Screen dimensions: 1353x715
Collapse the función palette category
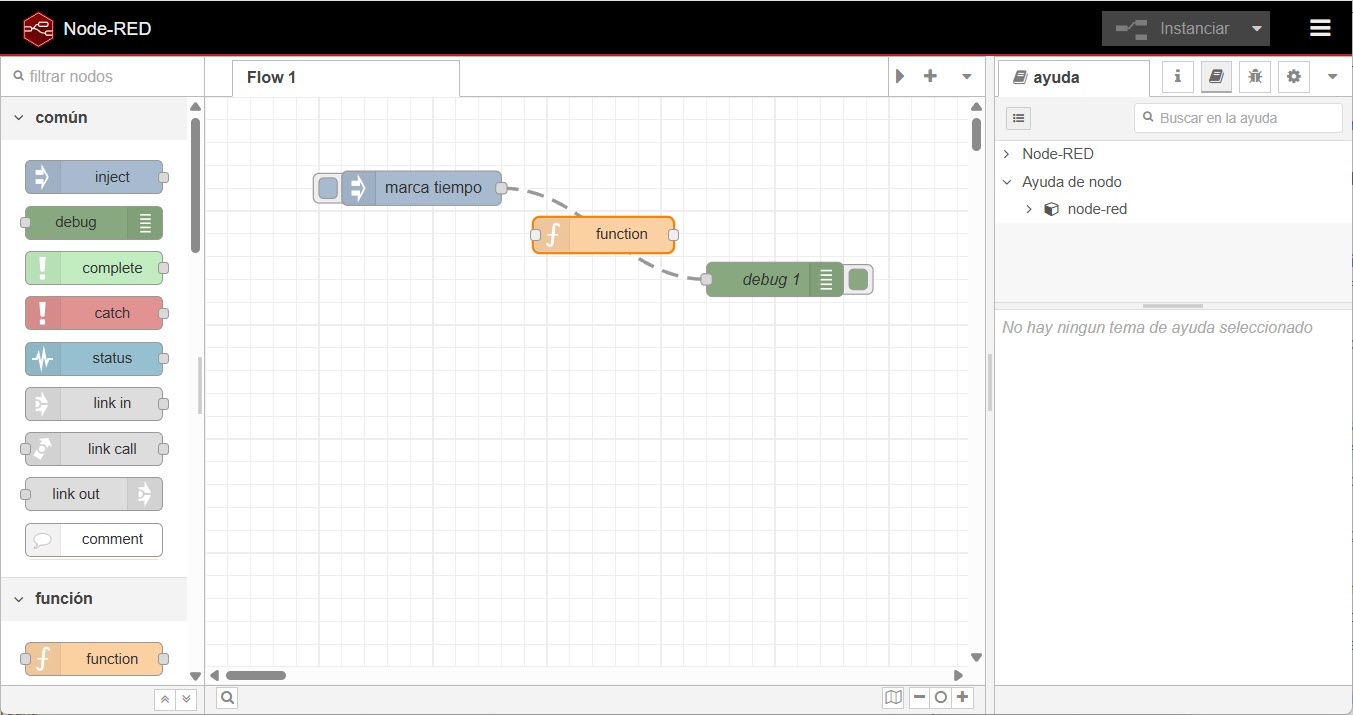[x=18, y=598]
